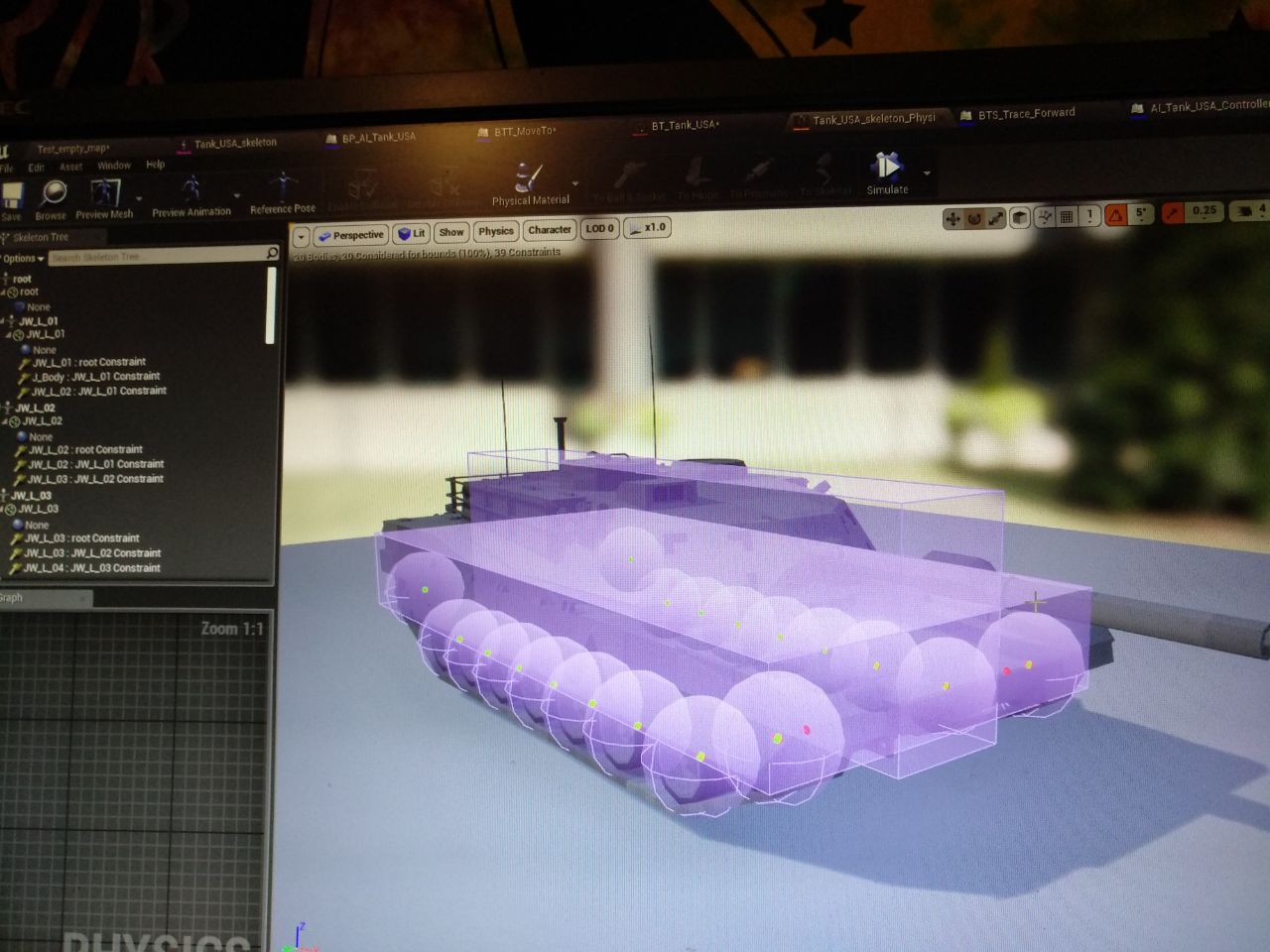
Task: Switch to the Test_empty_map tab
Action: point(71,150)
